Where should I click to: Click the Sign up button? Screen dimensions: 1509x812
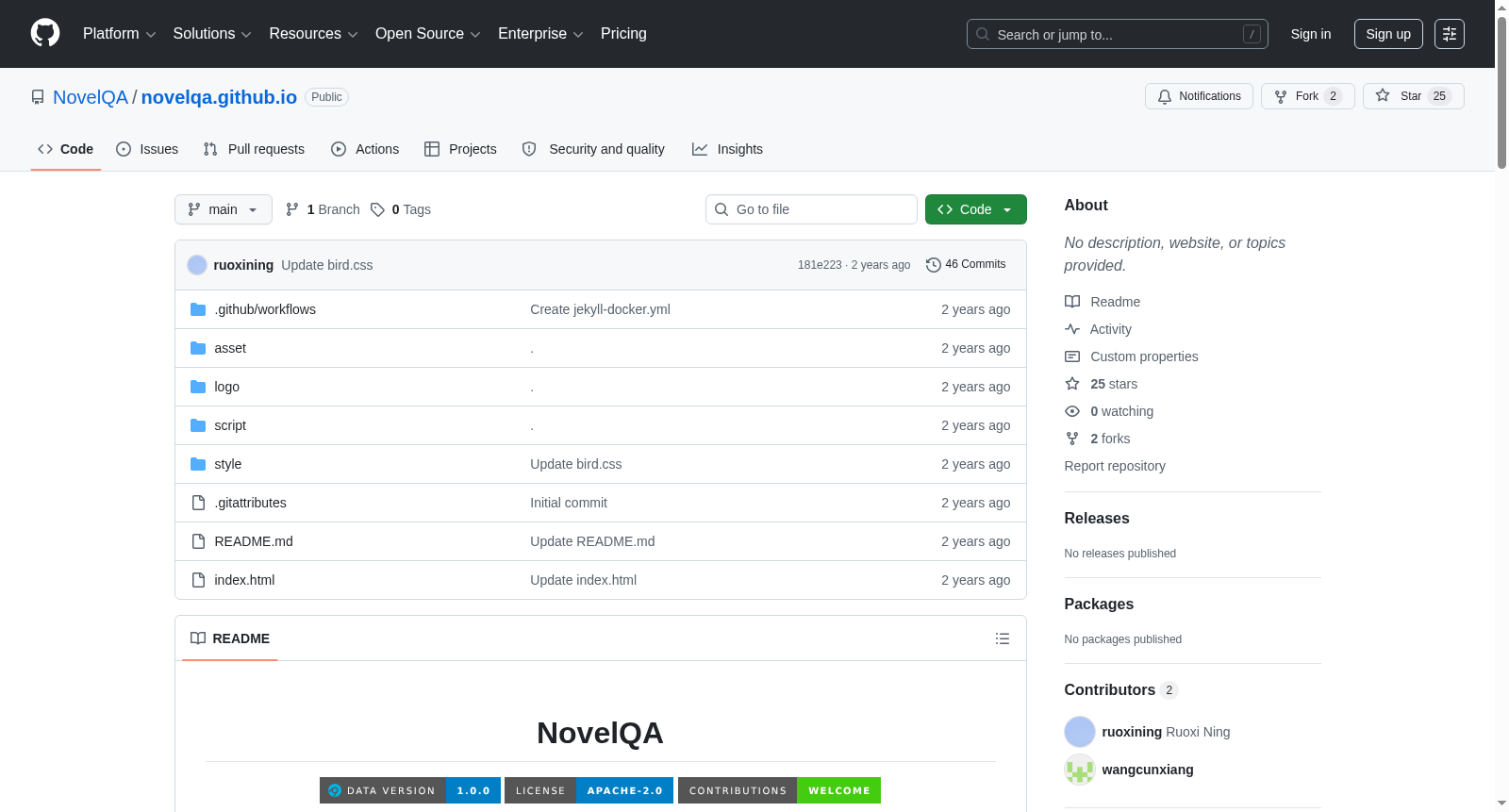coord(1388,34)
